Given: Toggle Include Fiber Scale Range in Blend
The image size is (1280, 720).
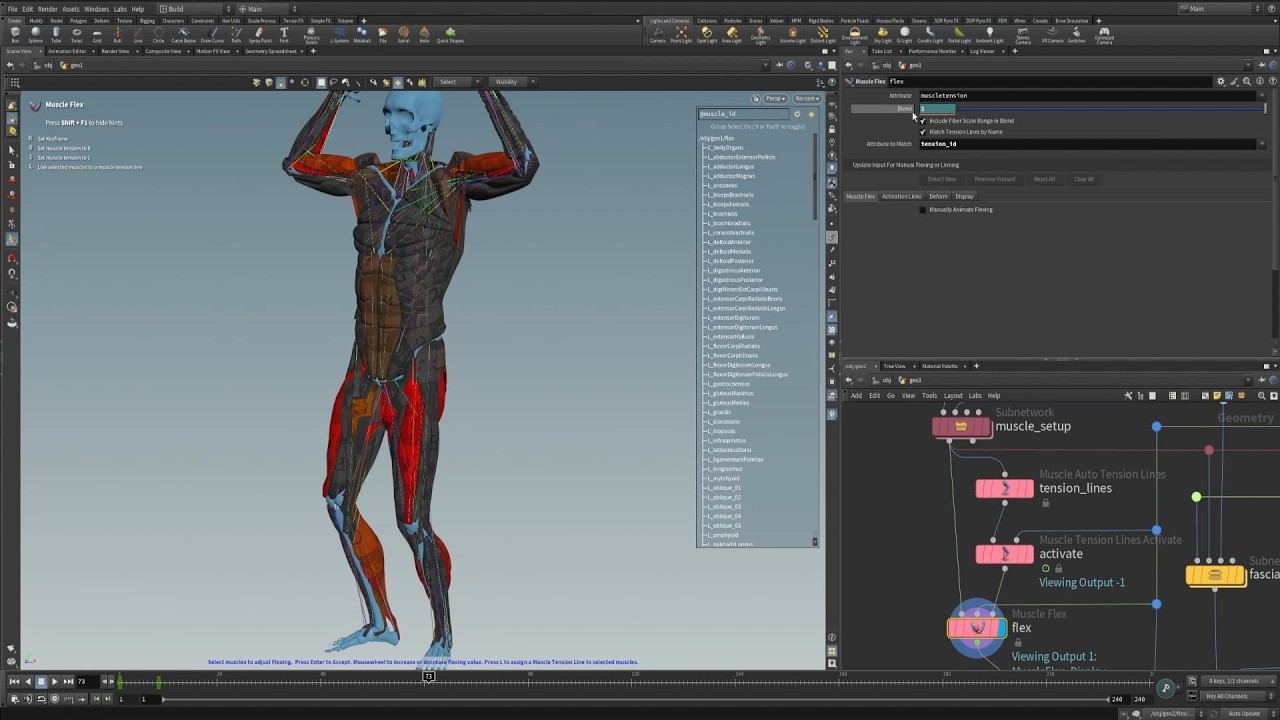Looking at the screenshot, I should tap(923, 121).
